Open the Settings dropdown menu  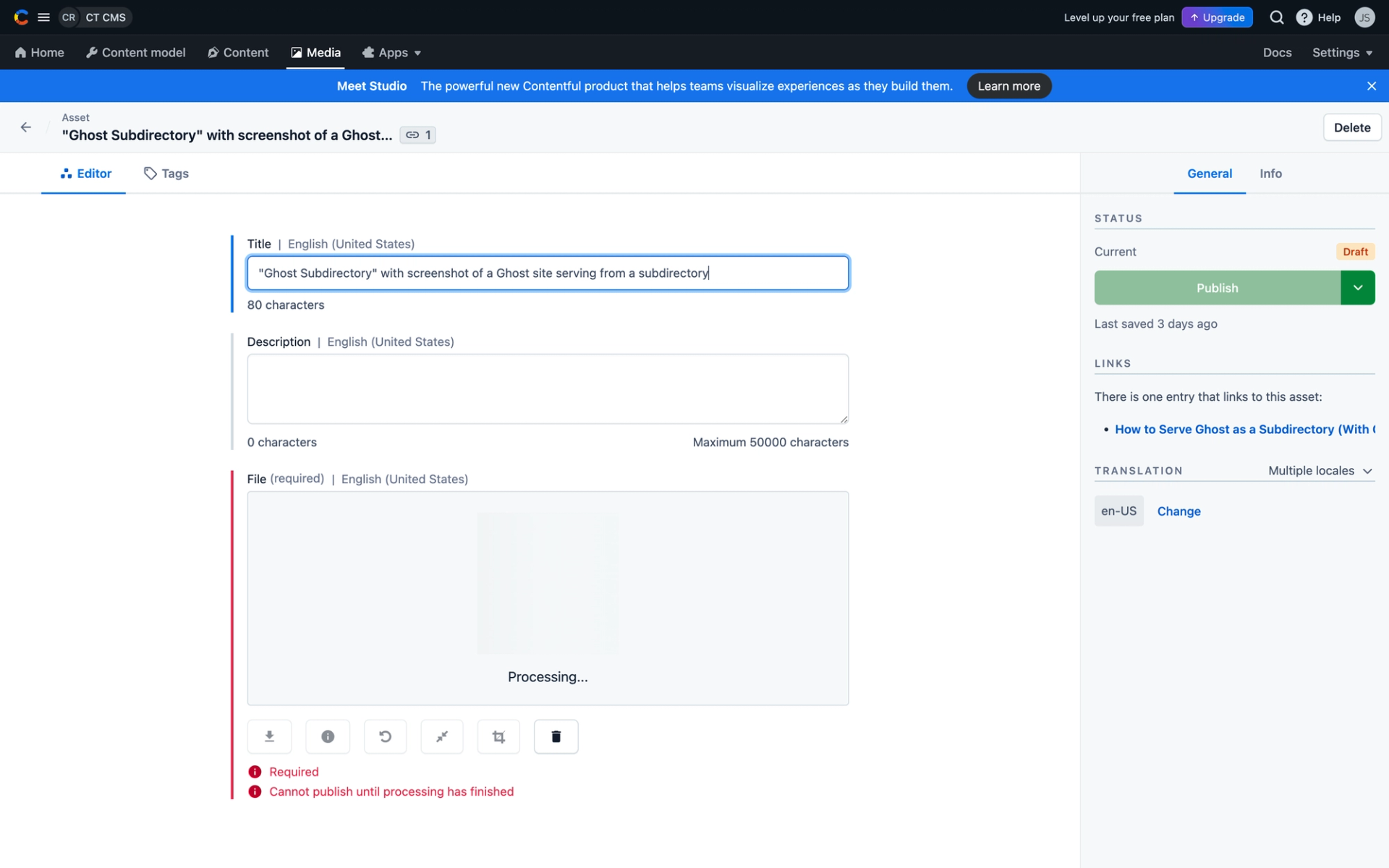pyautogui.click(x=1342, y=53)
